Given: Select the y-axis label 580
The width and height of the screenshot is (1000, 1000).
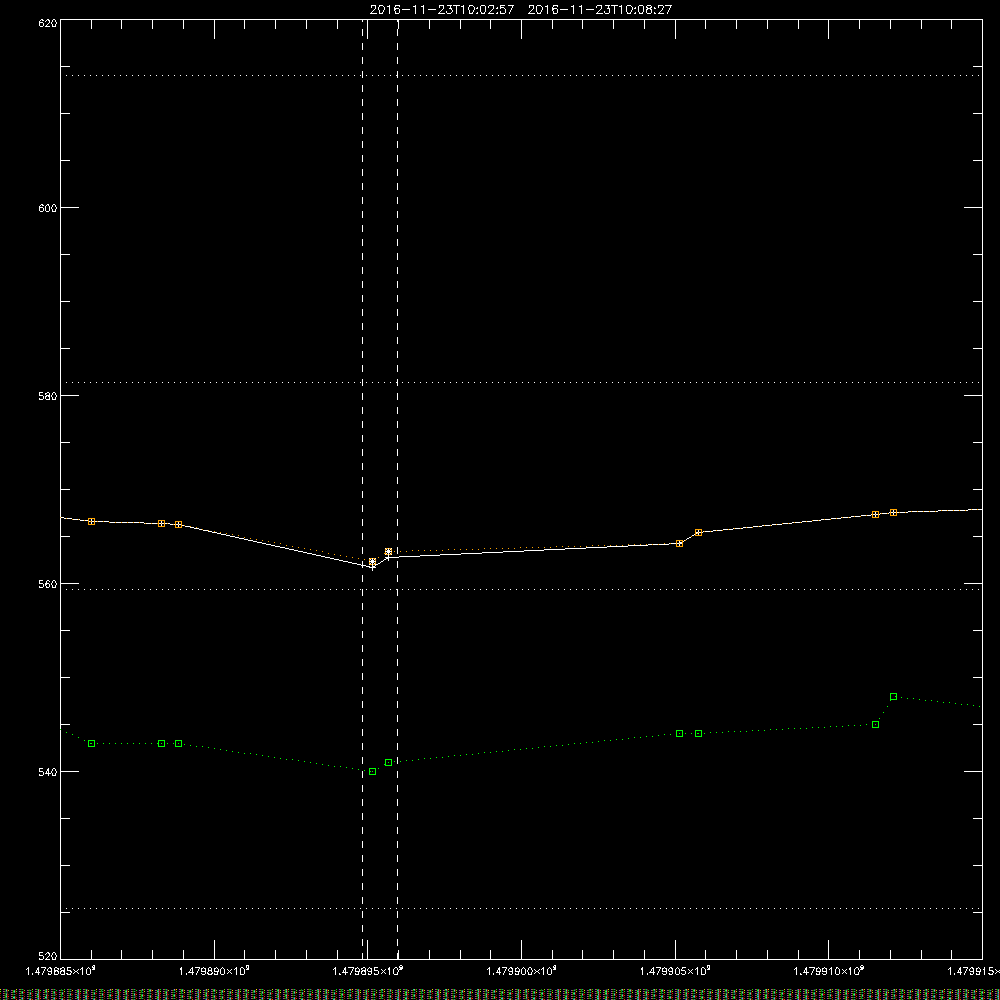Looking at the screenshot, I should 48,396.
